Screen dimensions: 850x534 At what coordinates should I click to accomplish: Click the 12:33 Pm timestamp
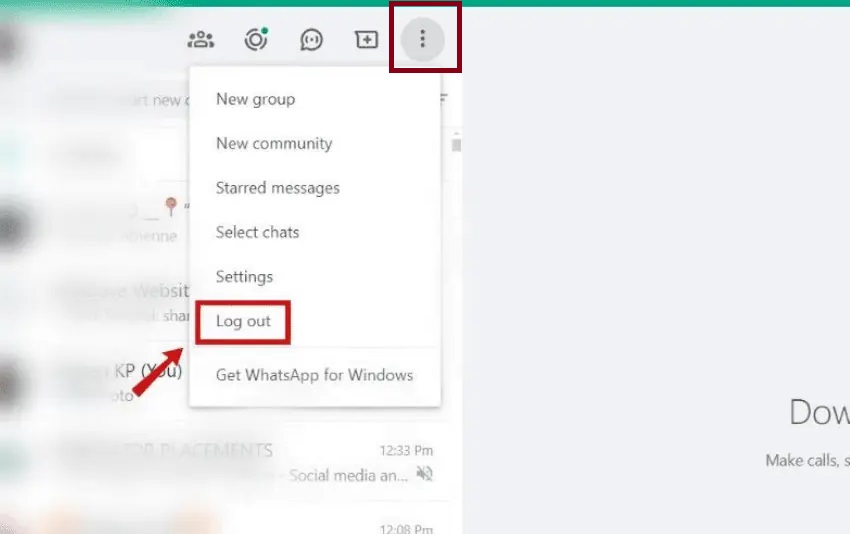coord(406,451)
